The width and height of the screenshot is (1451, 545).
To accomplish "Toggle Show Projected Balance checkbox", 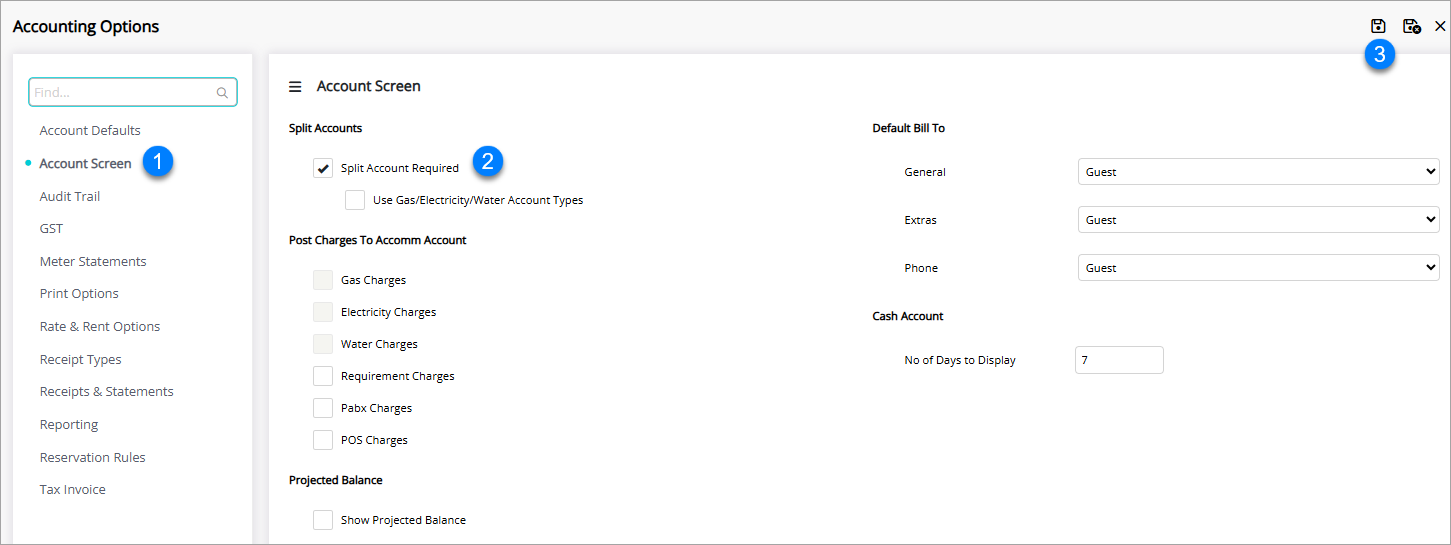I will 323,520.
